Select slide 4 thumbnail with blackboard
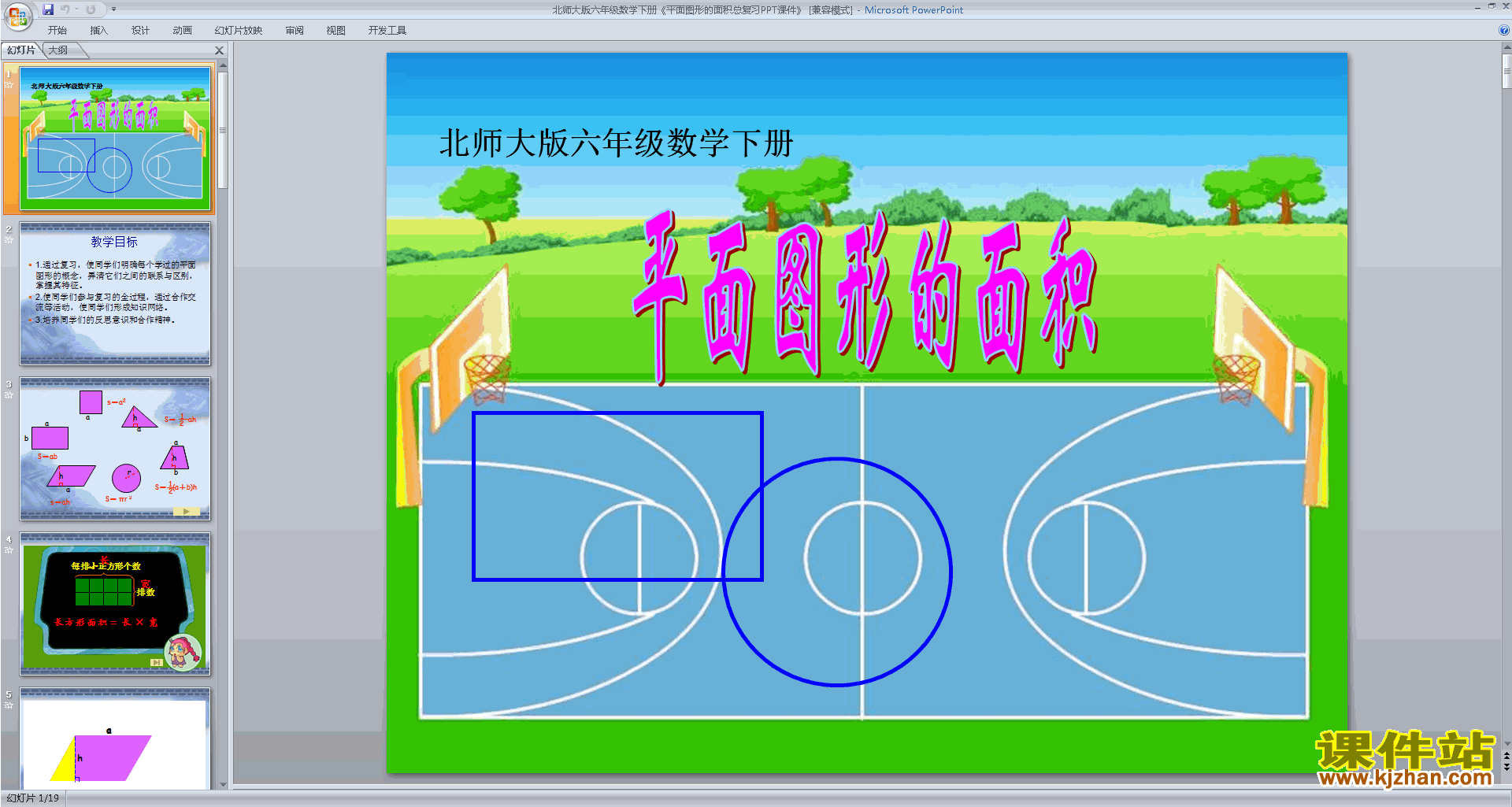 [115, 604]
